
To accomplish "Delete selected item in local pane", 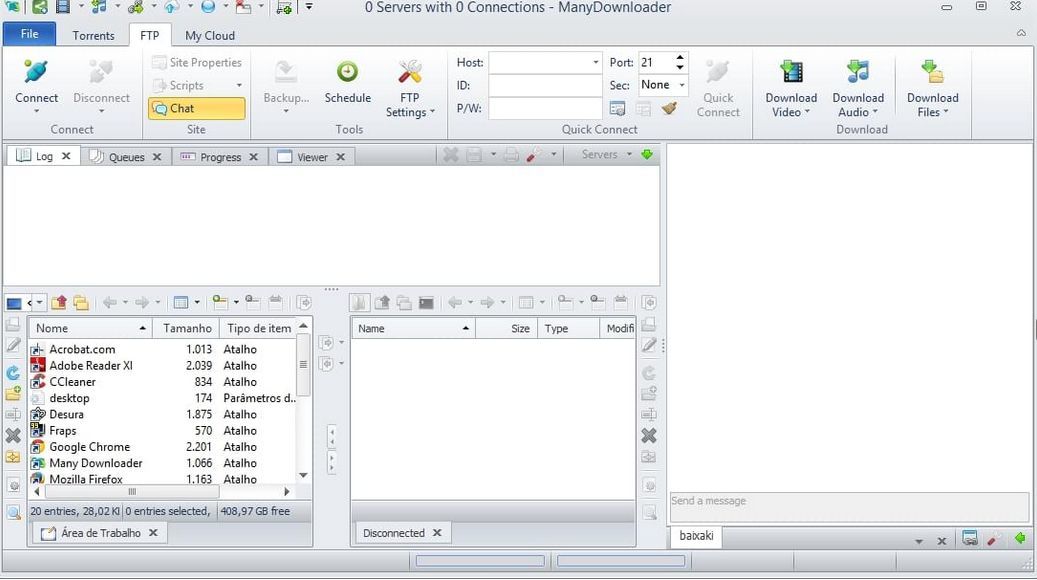I will [13, 435].
